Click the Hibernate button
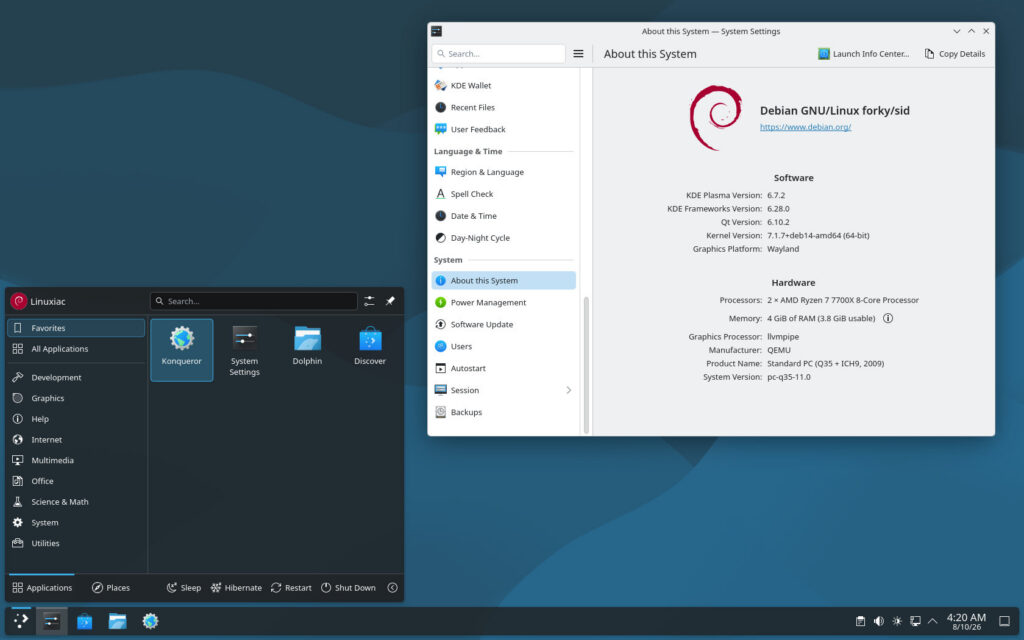 (x=236, y=588)
